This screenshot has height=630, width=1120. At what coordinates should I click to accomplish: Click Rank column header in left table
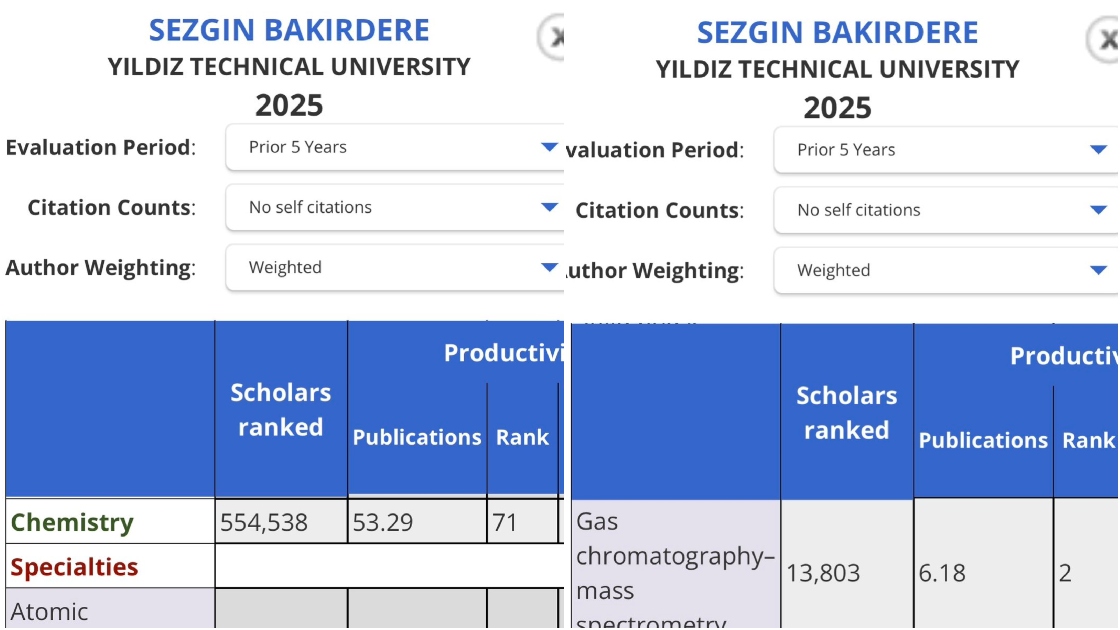pyautogui.click(x=522, y=438)
